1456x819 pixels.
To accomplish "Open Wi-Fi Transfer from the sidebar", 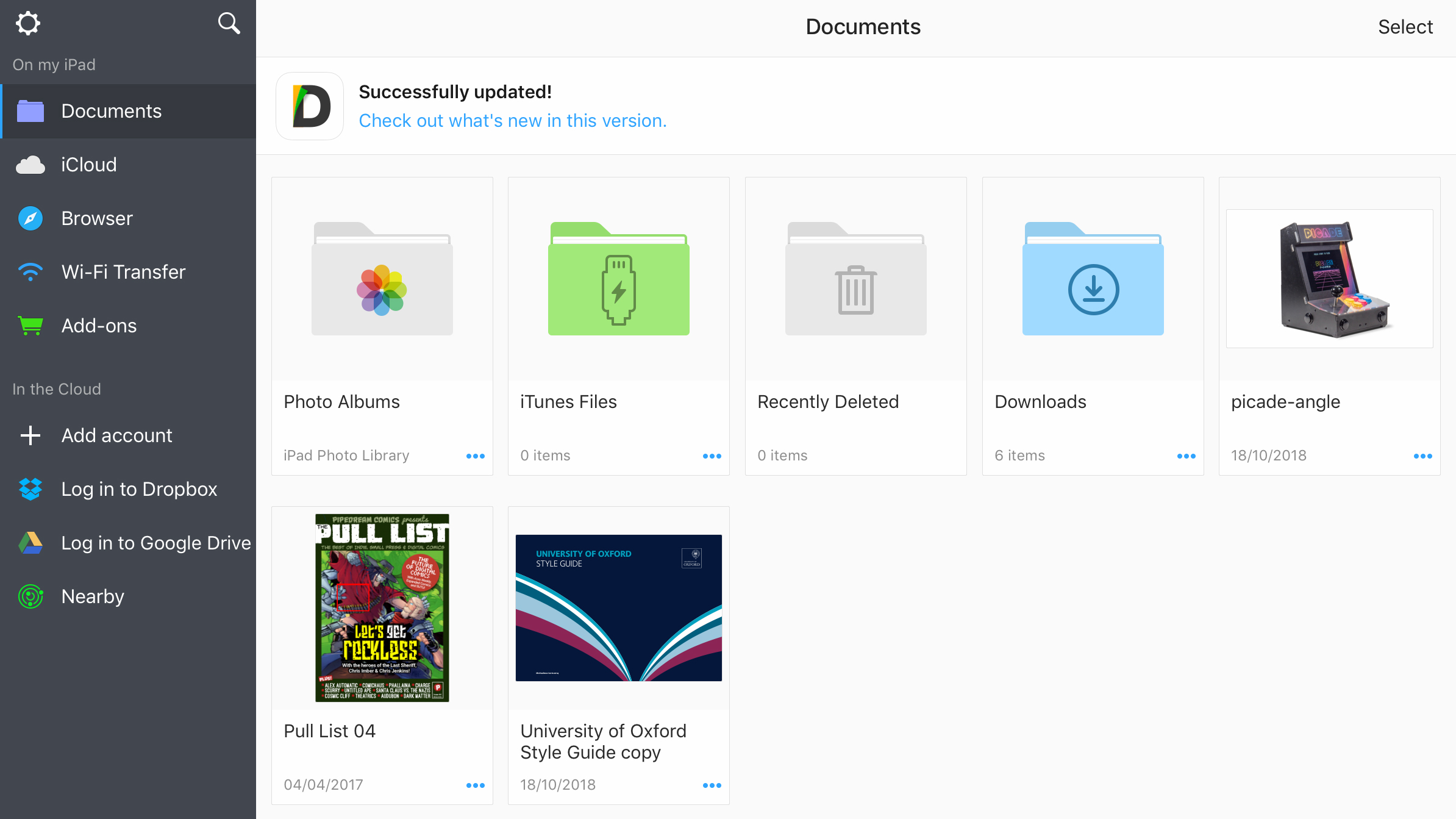I will [x=128, y=272].
